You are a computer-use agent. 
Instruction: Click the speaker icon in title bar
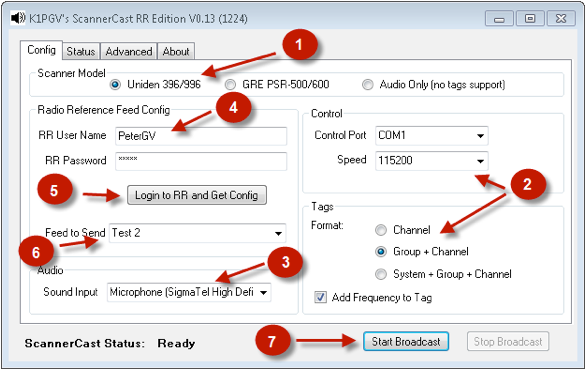18,18
